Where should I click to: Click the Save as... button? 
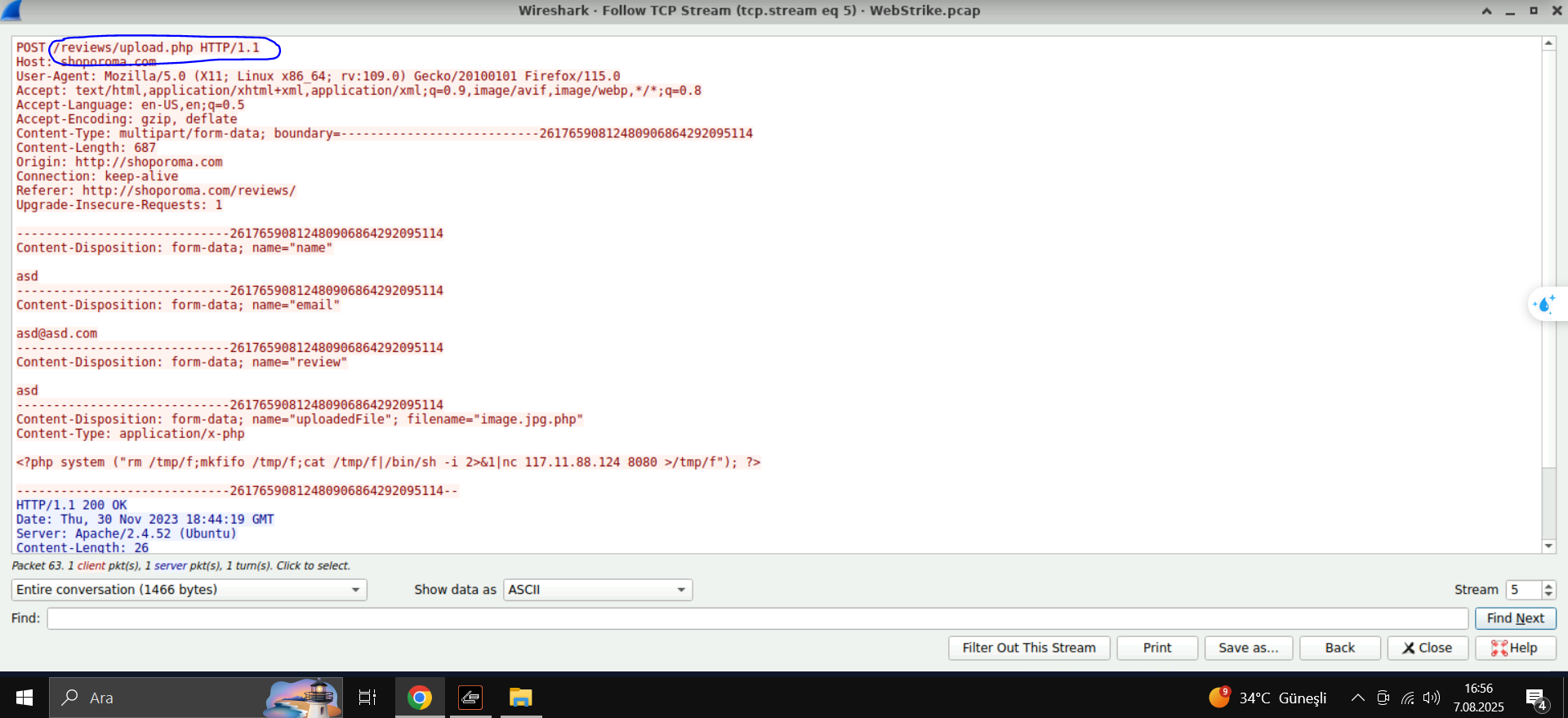tap(1248, 648)
